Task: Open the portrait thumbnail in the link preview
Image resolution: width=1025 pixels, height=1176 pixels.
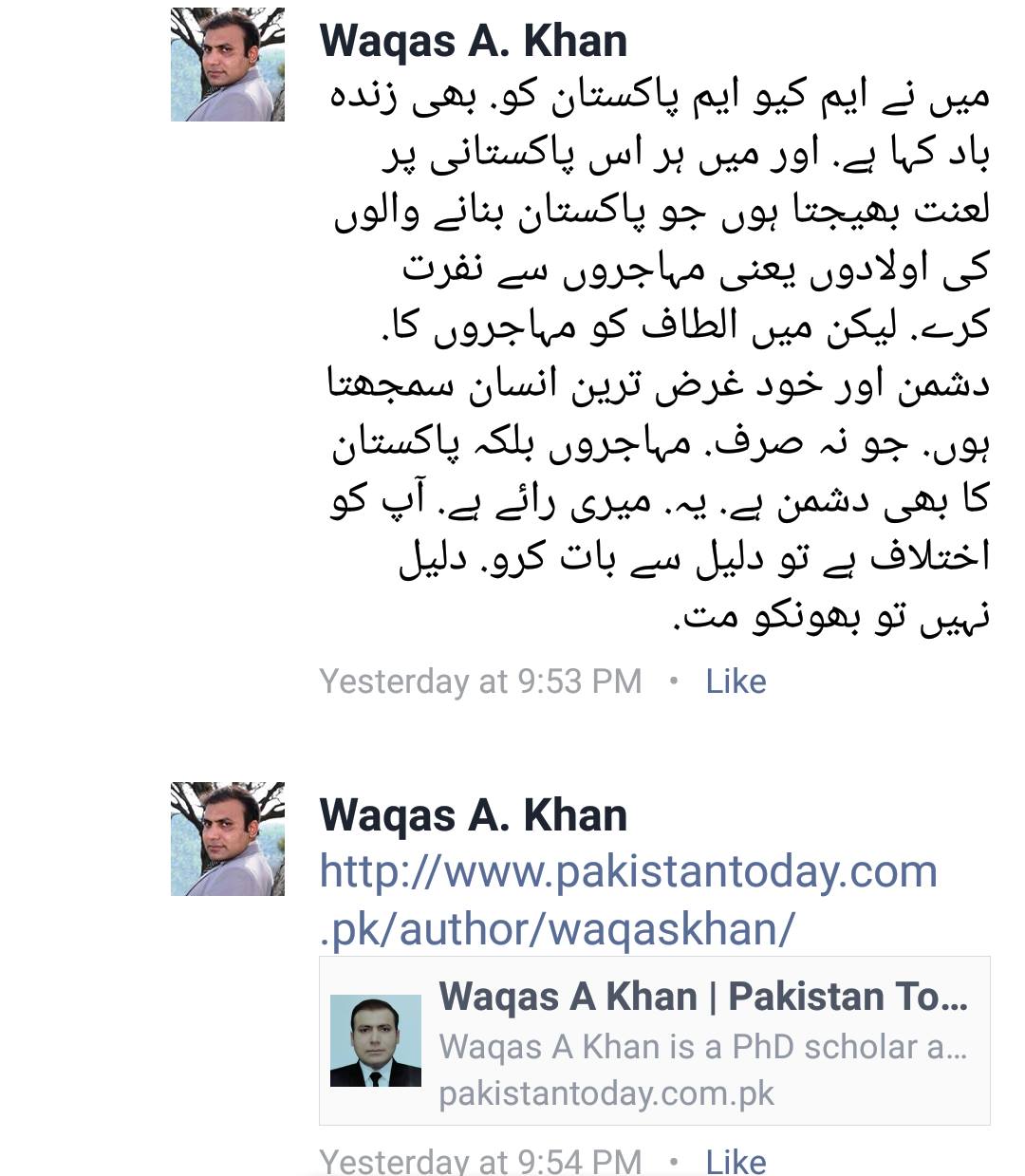Action: [376, 1041]
